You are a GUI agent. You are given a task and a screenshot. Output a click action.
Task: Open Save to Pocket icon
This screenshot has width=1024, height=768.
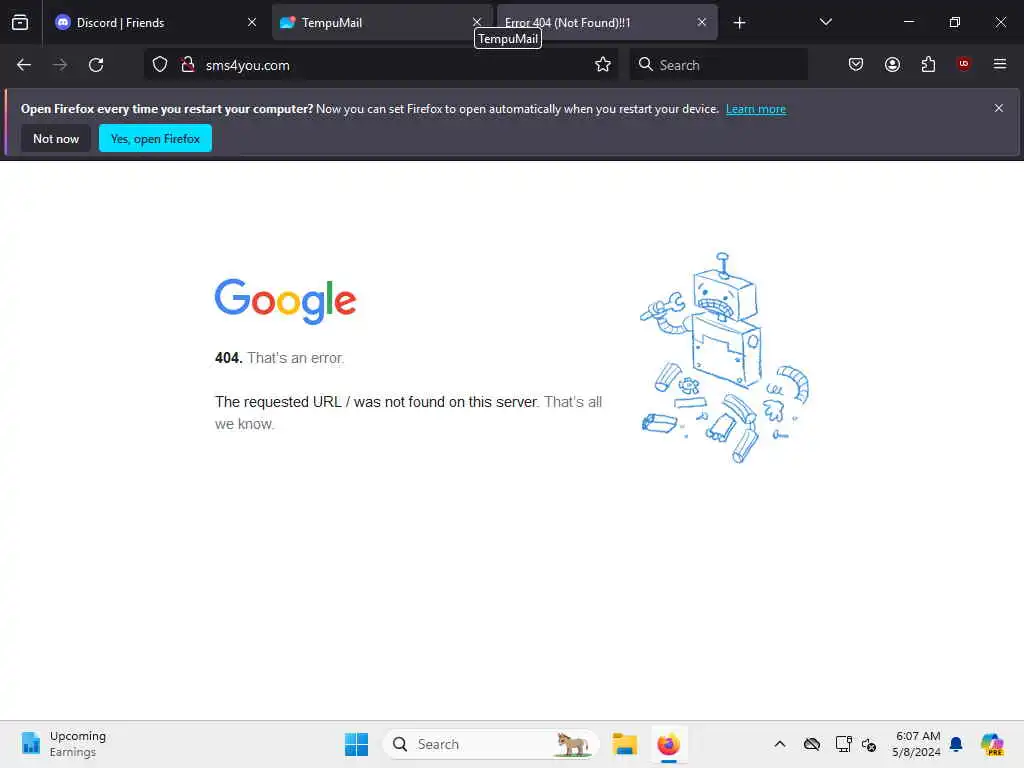[x=856, y=64]
